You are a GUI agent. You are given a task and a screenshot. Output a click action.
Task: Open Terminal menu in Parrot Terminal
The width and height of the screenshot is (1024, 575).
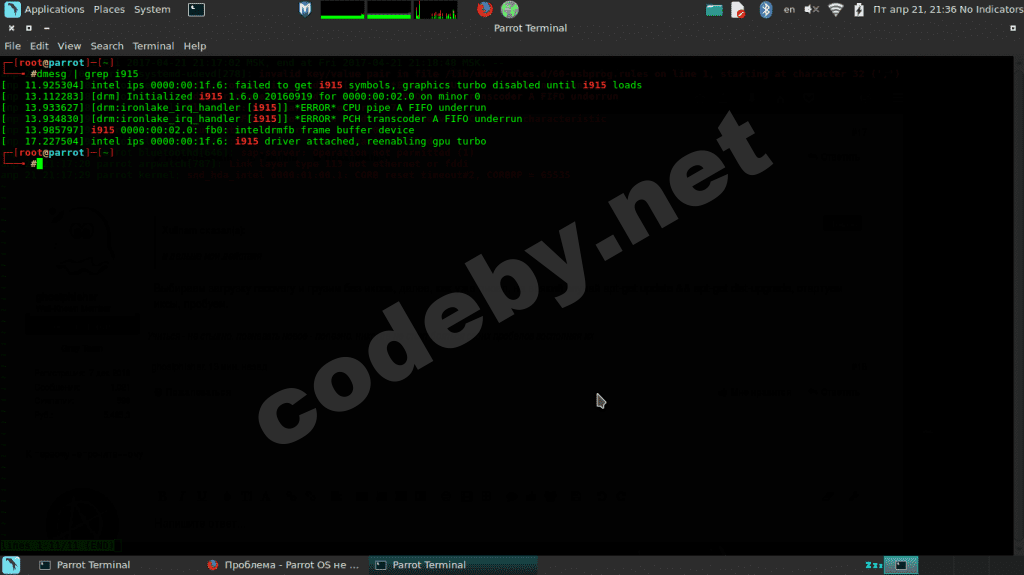tap(153, 46)
